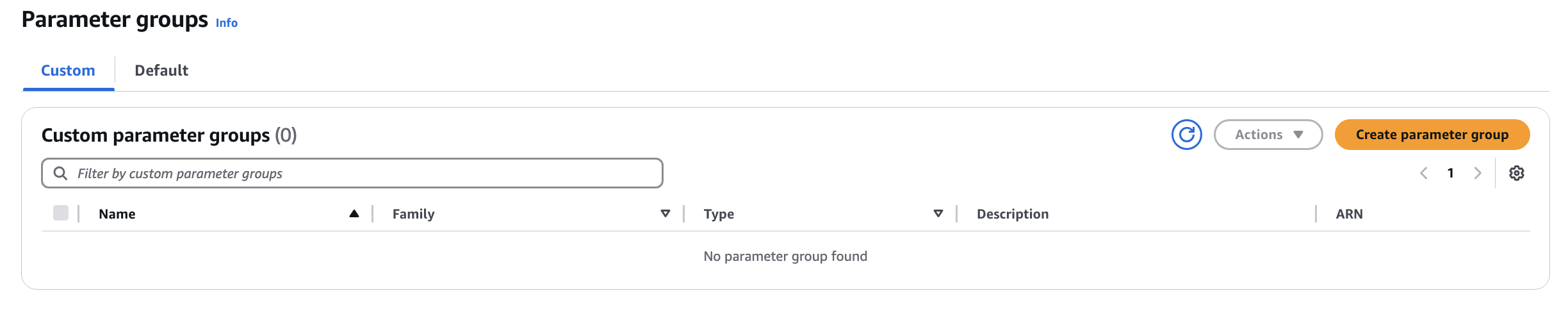Open the Actions dropdown
The image size is (1568, 332).
click(1268, 135)
